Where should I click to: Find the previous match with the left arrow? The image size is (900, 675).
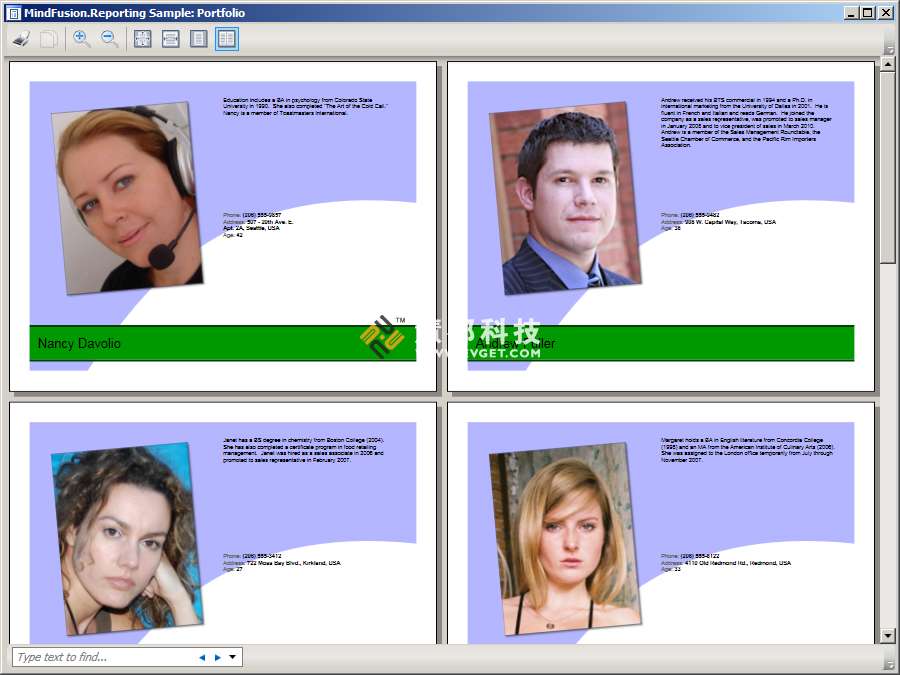[x=202, y=658]
